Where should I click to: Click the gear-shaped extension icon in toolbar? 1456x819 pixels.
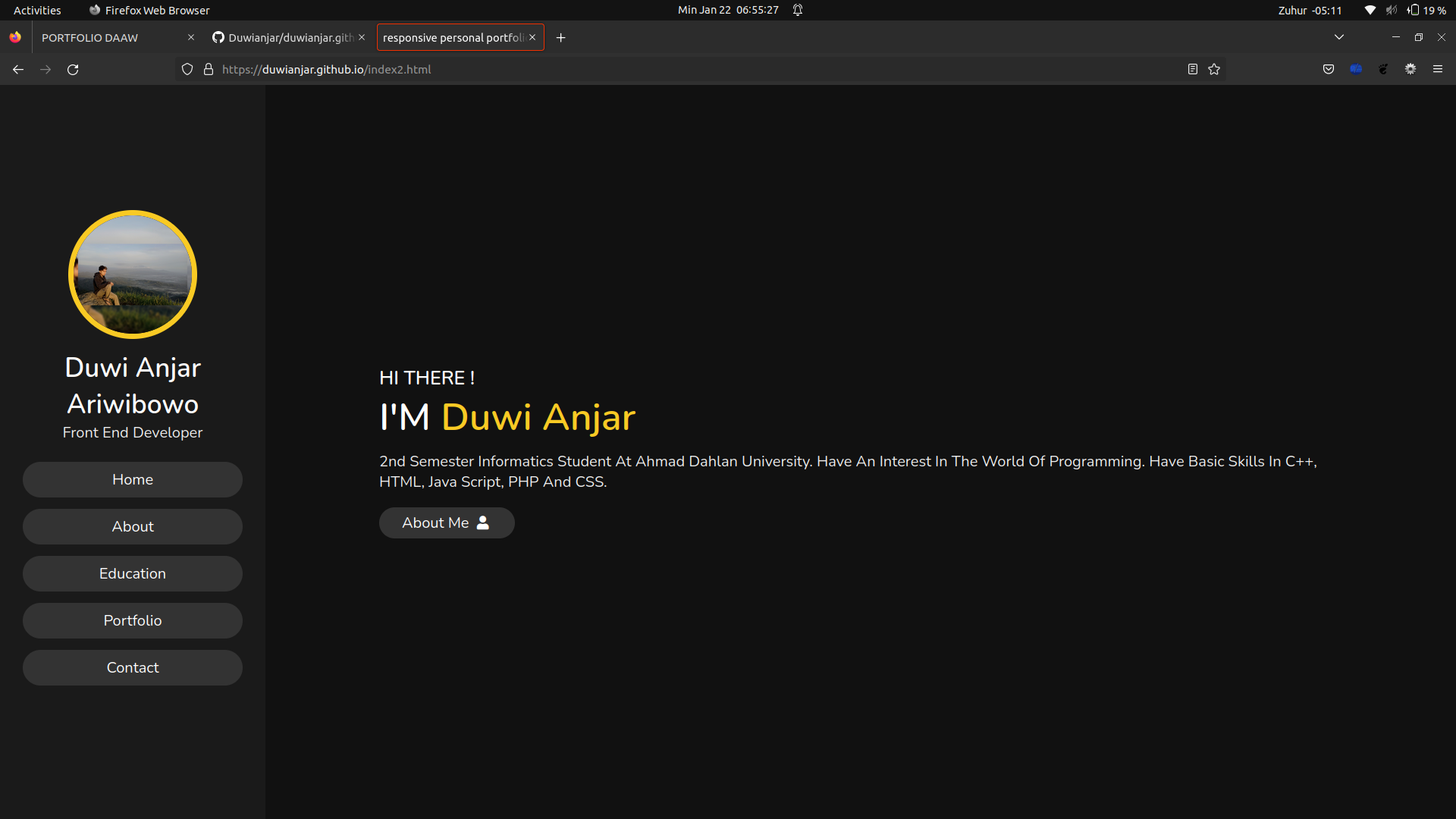click(1411, 69)
